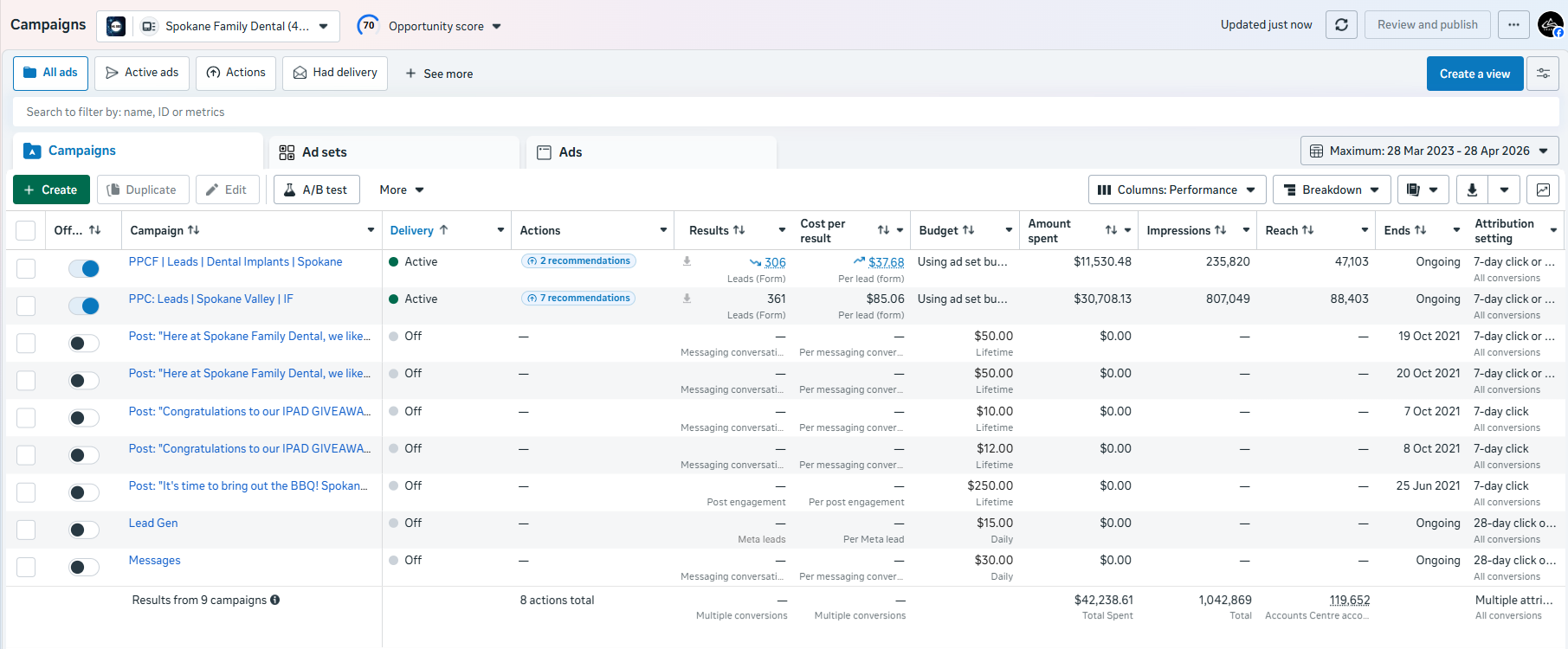Open the Lead Gen campaign link
This screenshot has width=1568, height=649.
point(153,523)
